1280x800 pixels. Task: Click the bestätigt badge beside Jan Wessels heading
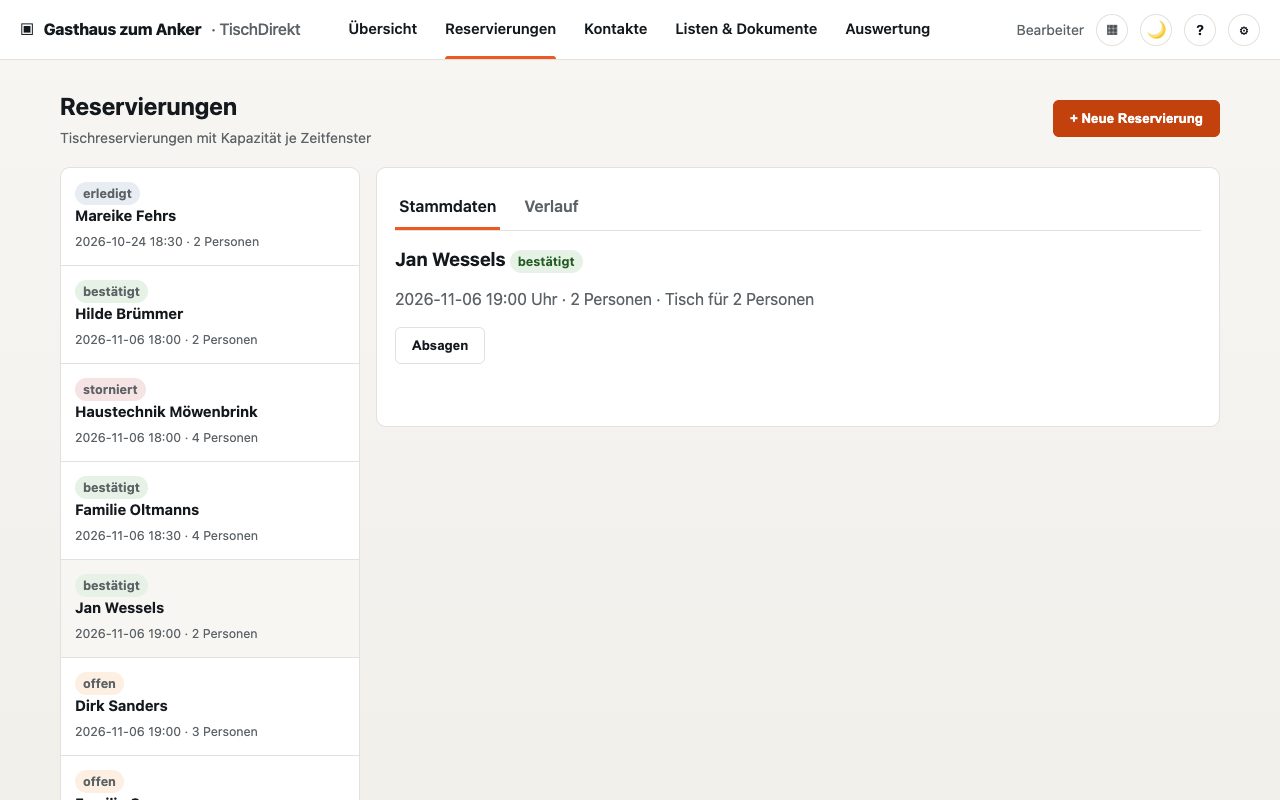point(546,261)
